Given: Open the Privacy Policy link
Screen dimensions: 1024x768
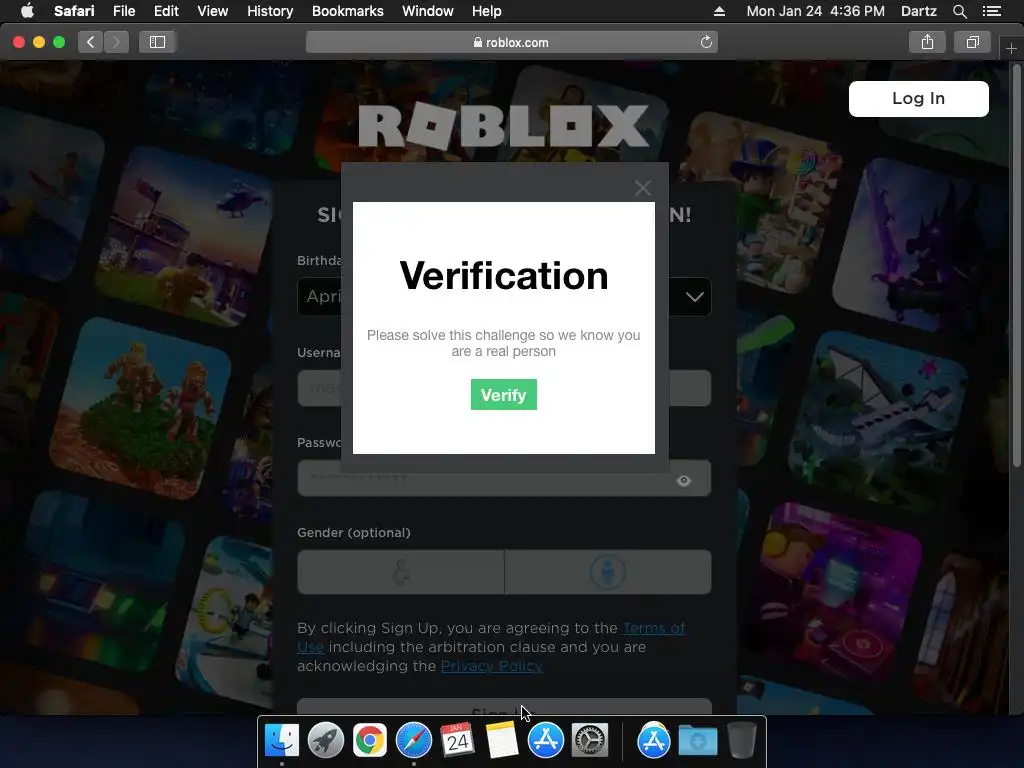Looking at the screenshot, I should 492,666.
